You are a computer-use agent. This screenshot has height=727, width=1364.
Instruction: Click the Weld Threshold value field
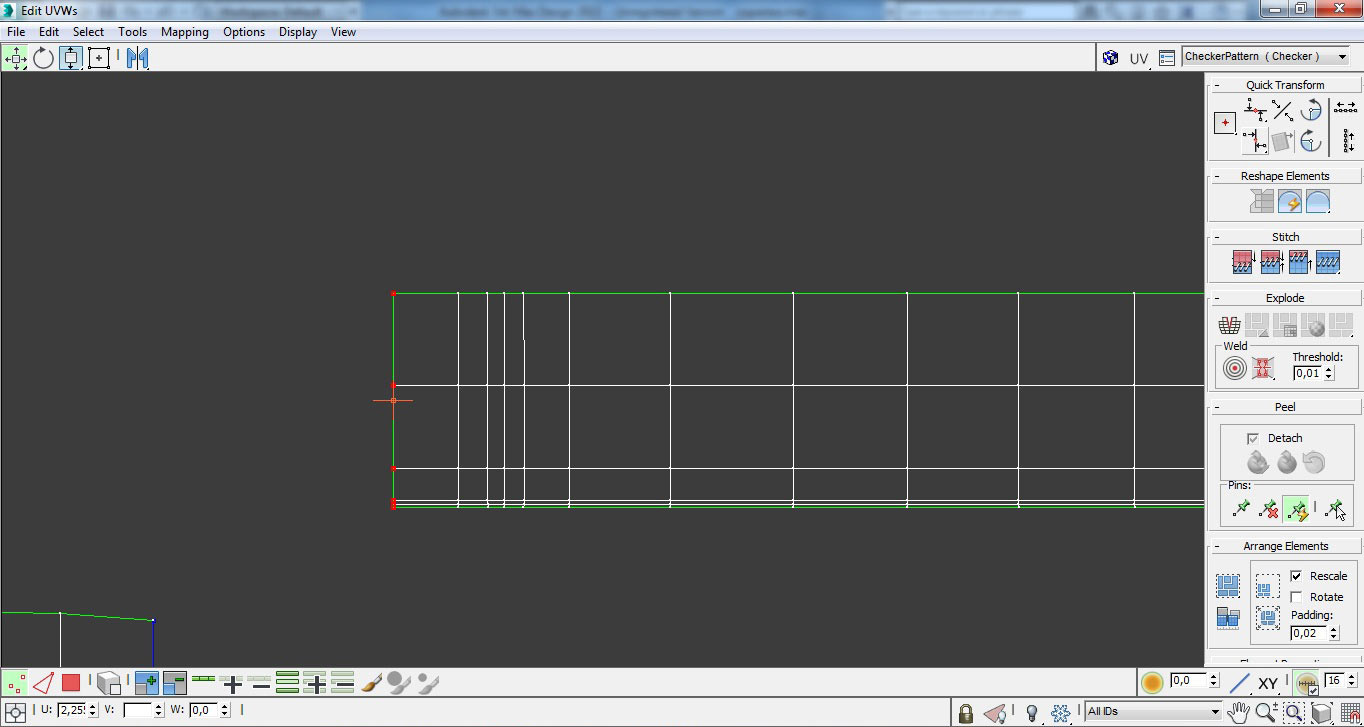point(1307,373)
